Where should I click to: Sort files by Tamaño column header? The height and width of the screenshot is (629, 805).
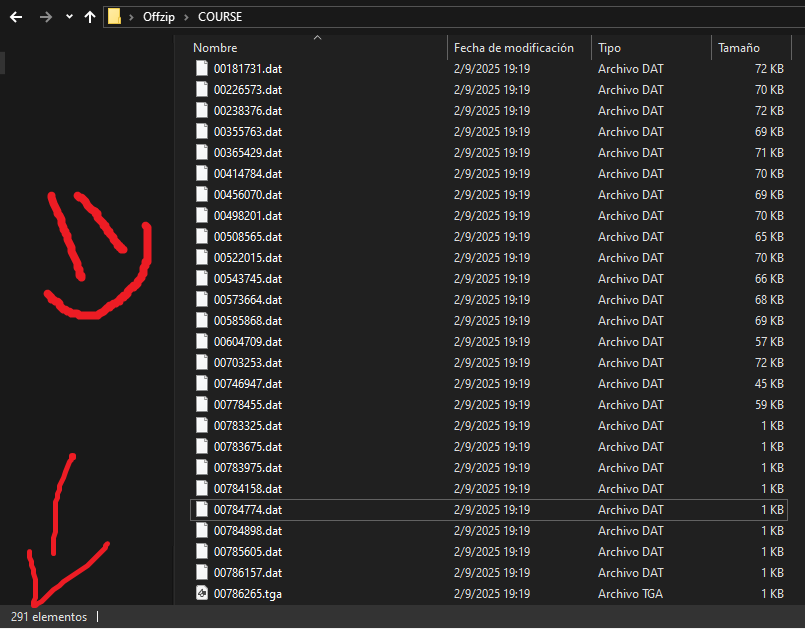coord(739,48)
